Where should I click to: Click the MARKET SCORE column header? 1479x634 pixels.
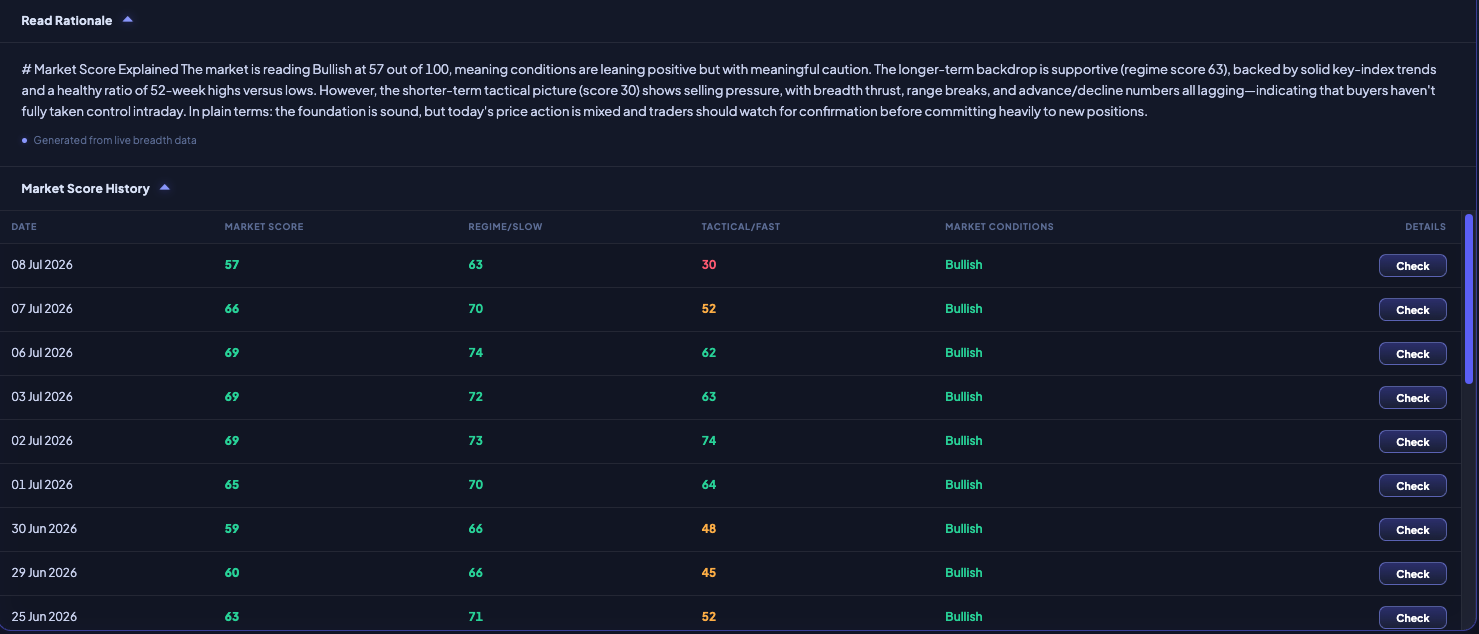(x=264, y=227)
